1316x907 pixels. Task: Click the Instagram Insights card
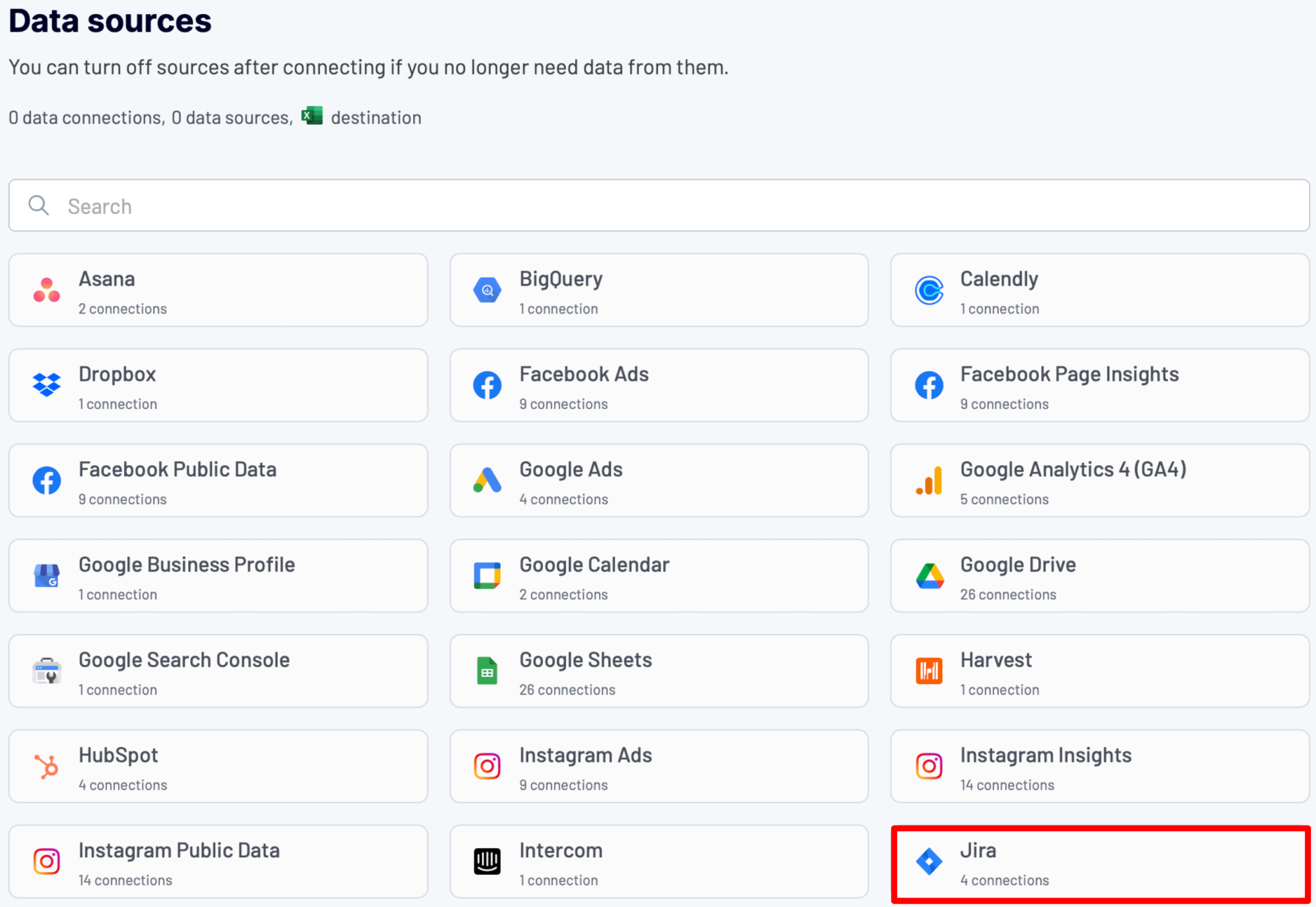tap(1099, 766)
